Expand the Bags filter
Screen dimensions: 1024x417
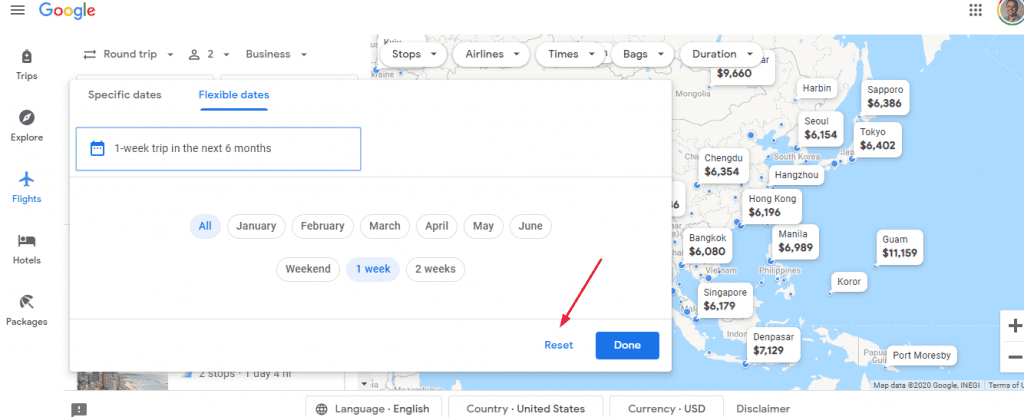coord(643,54)
